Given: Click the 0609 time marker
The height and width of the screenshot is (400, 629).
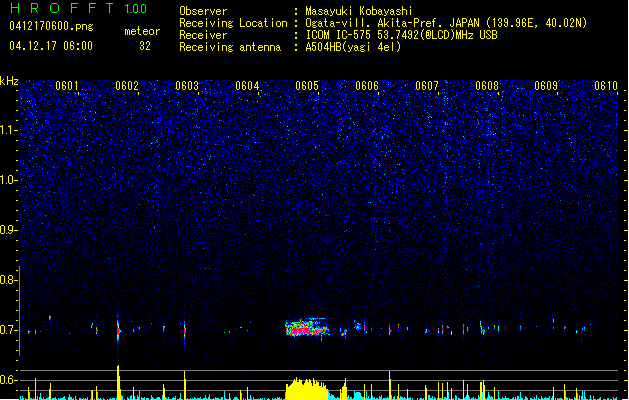Looking at the screenshot, I should tap(546, 86).
